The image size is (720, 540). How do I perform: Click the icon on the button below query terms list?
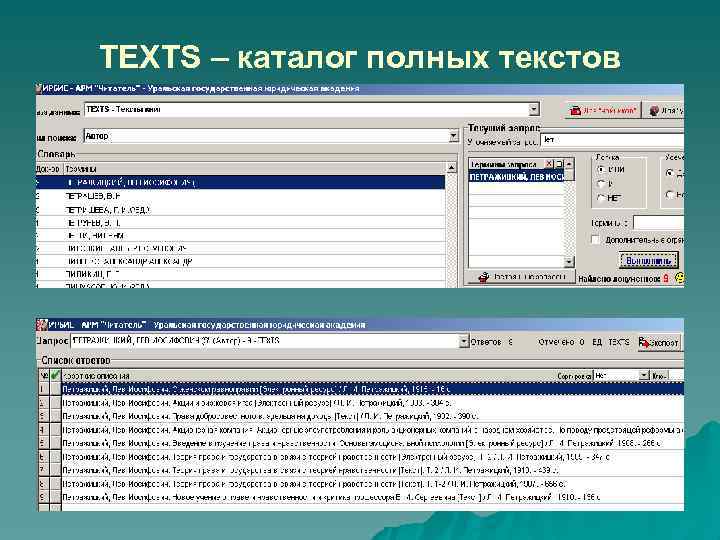(x=484, y=277)
